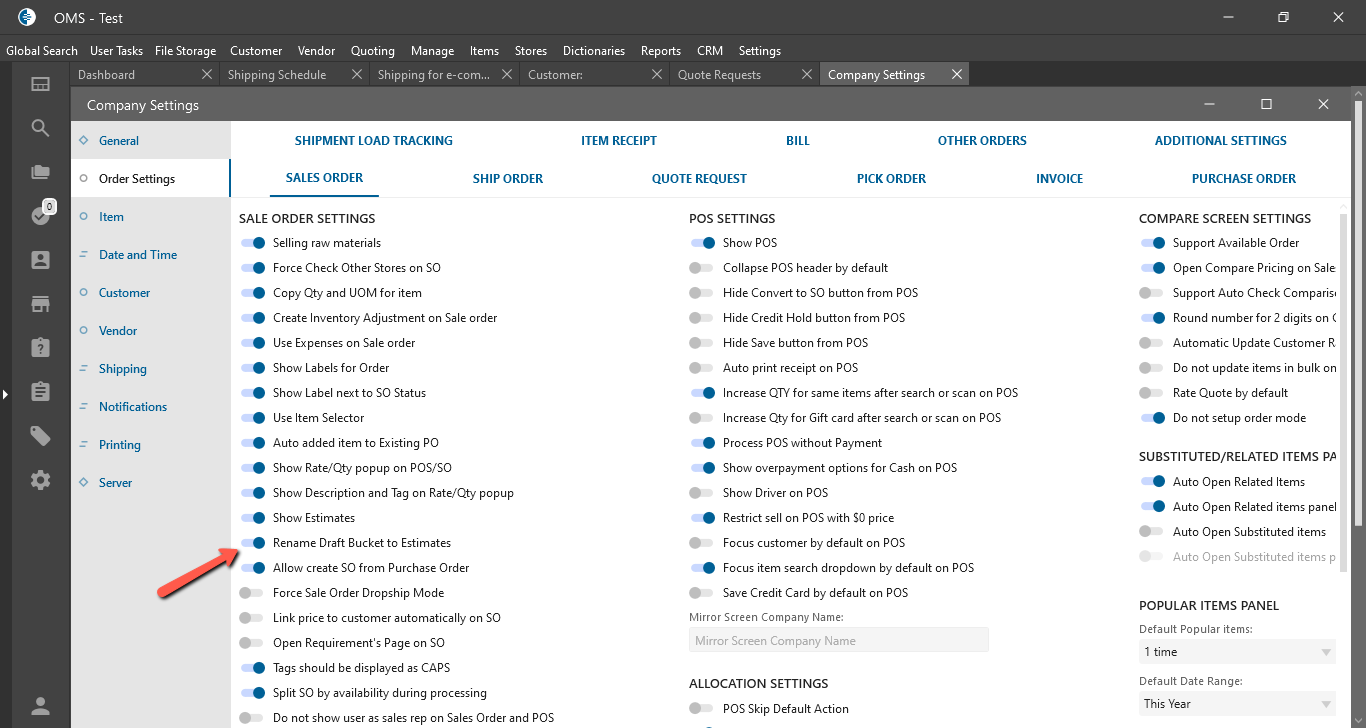Click the Mirror Screen Company Name field
Viewport: 1366px width, 728px height.
[838, 641]
